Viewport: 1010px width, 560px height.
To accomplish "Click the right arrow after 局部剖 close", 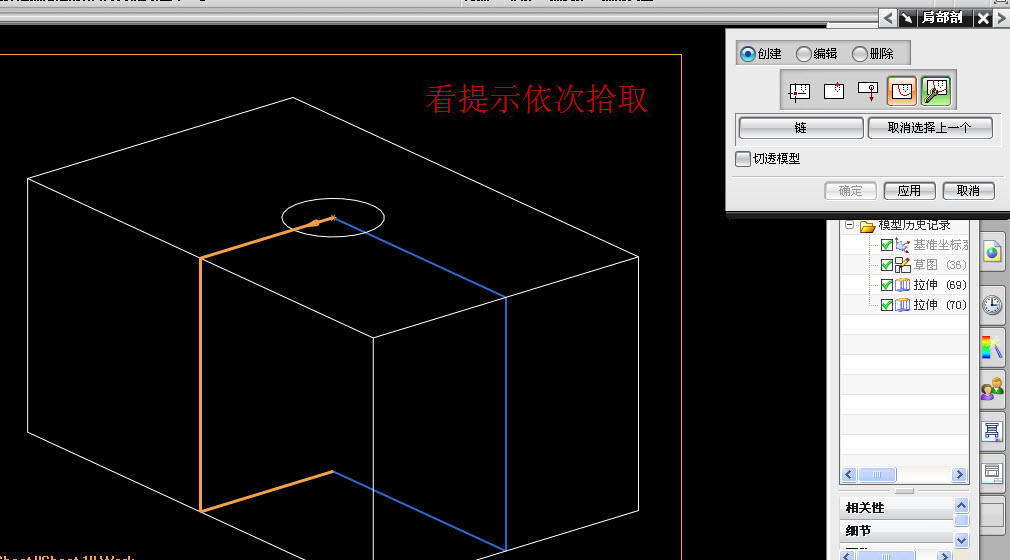I will [x=1002, y=18].
